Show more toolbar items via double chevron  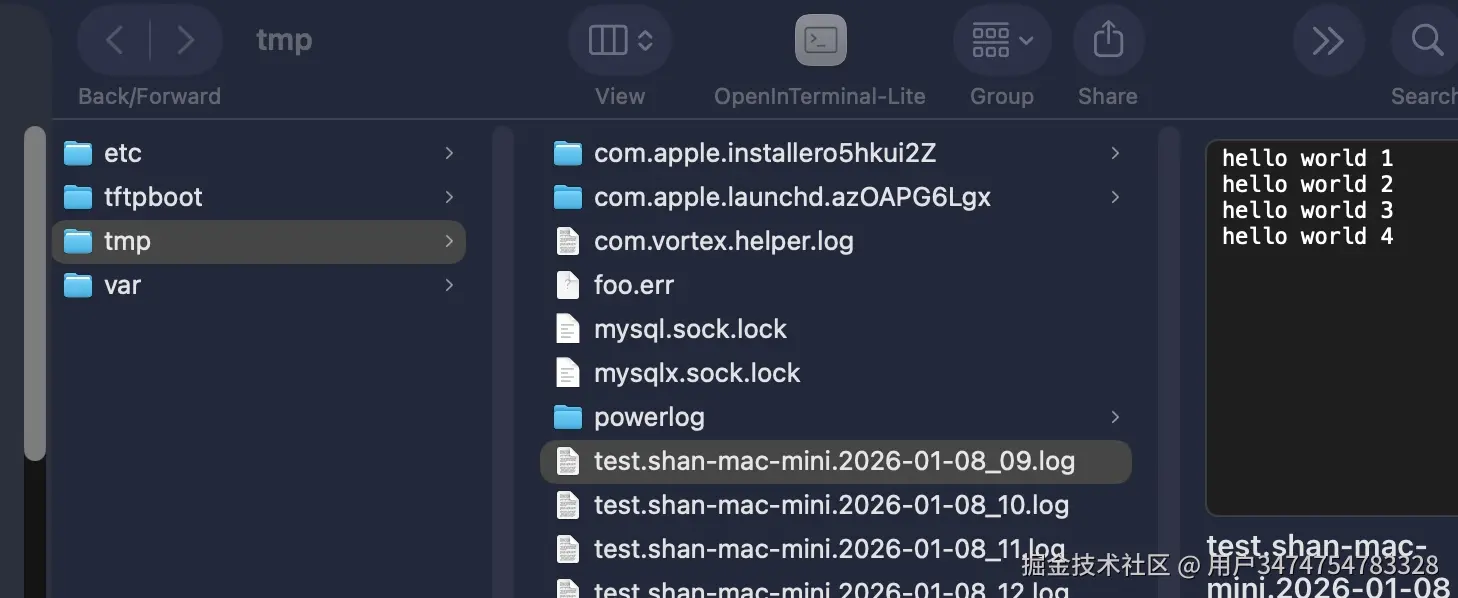(x=1328, y=41)
